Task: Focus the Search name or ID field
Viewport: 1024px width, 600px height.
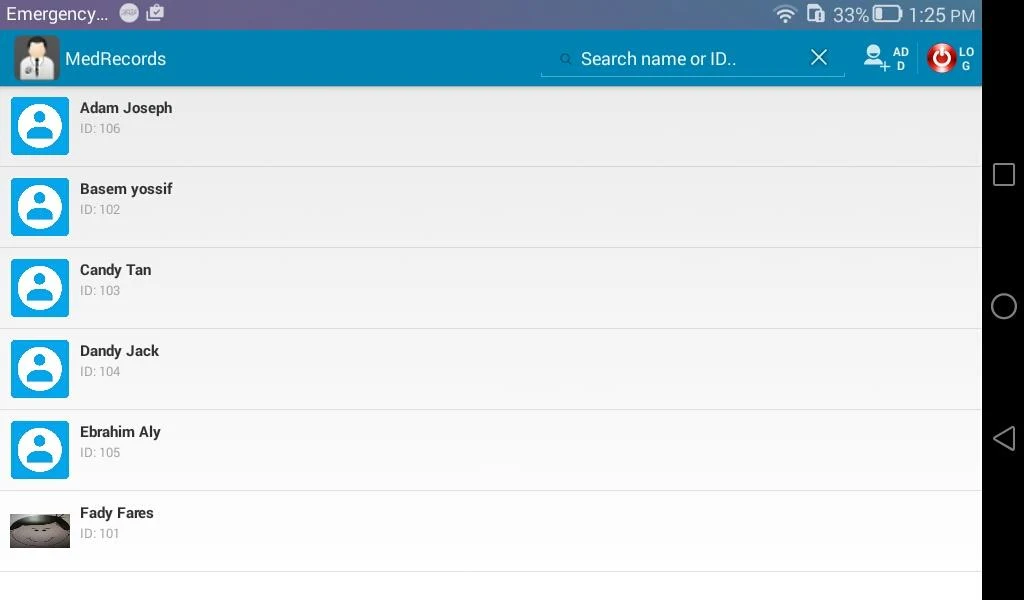Action: (x=690, y=59)
